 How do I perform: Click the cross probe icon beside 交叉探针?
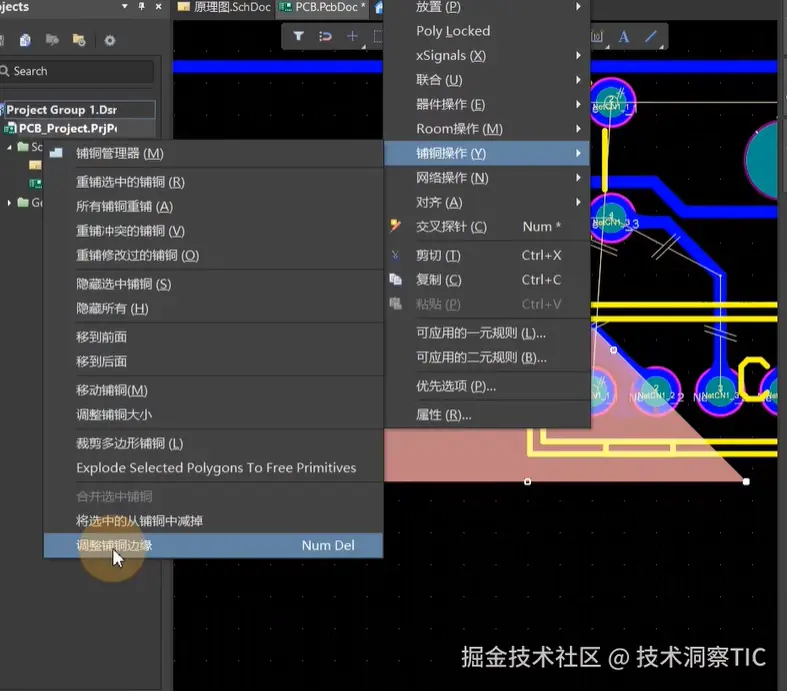tap(396, 226)
